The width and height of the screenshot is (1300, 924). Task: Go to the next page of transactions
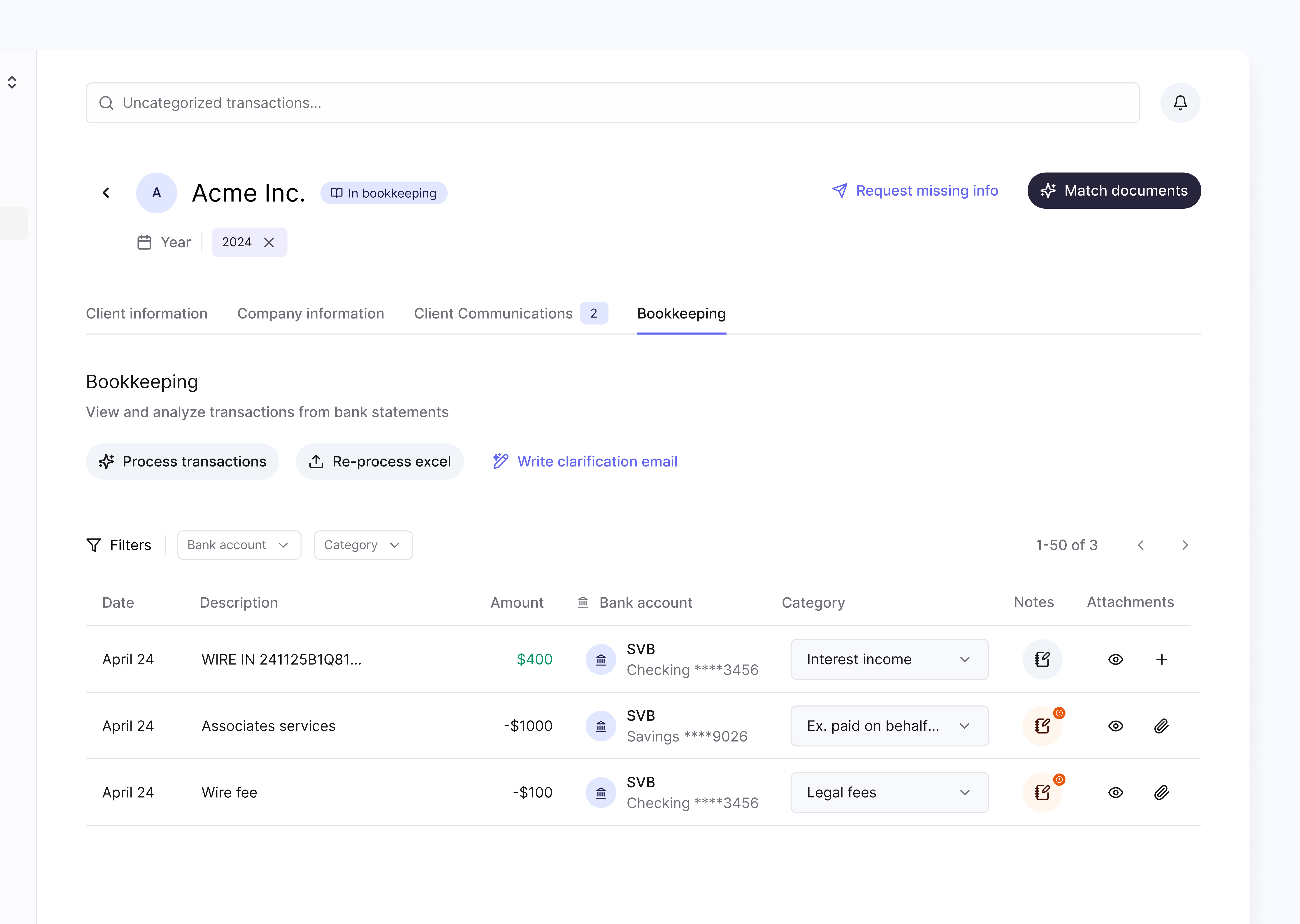[x=1185, y=545]
